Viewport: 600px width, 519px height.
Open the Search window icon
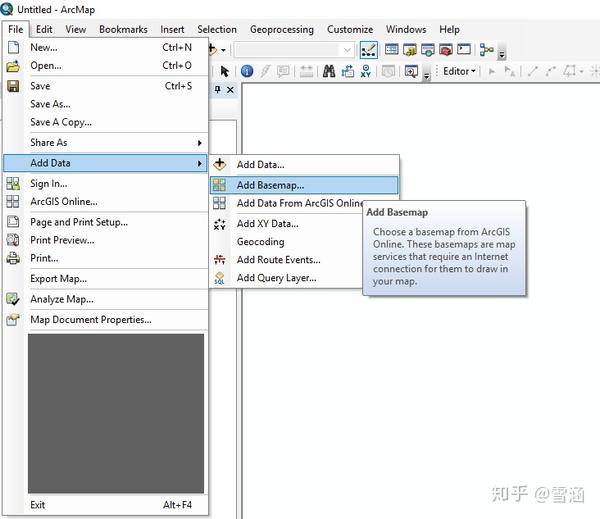click(x=428, y=50)
